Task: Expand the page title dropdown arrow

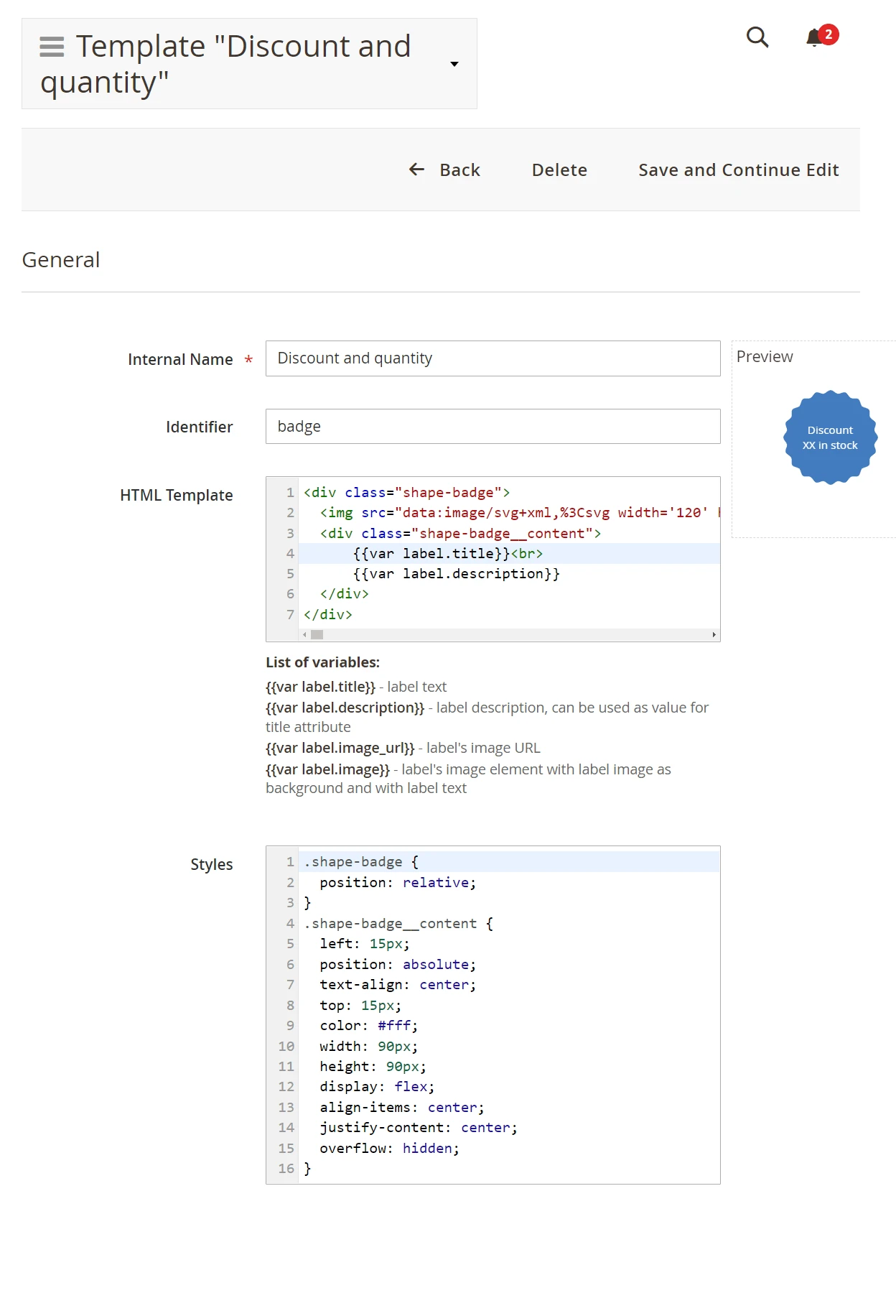Action: 454,64
